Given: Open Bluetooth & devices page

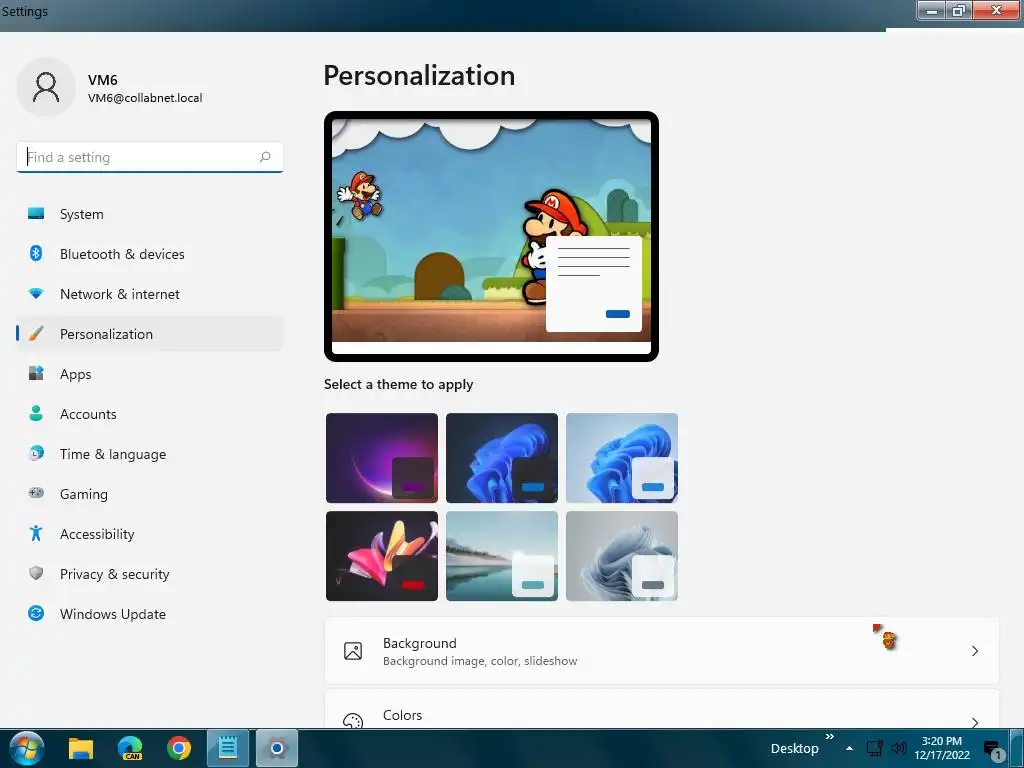Looking at the screenshot, I should click(x=150, y=254).
